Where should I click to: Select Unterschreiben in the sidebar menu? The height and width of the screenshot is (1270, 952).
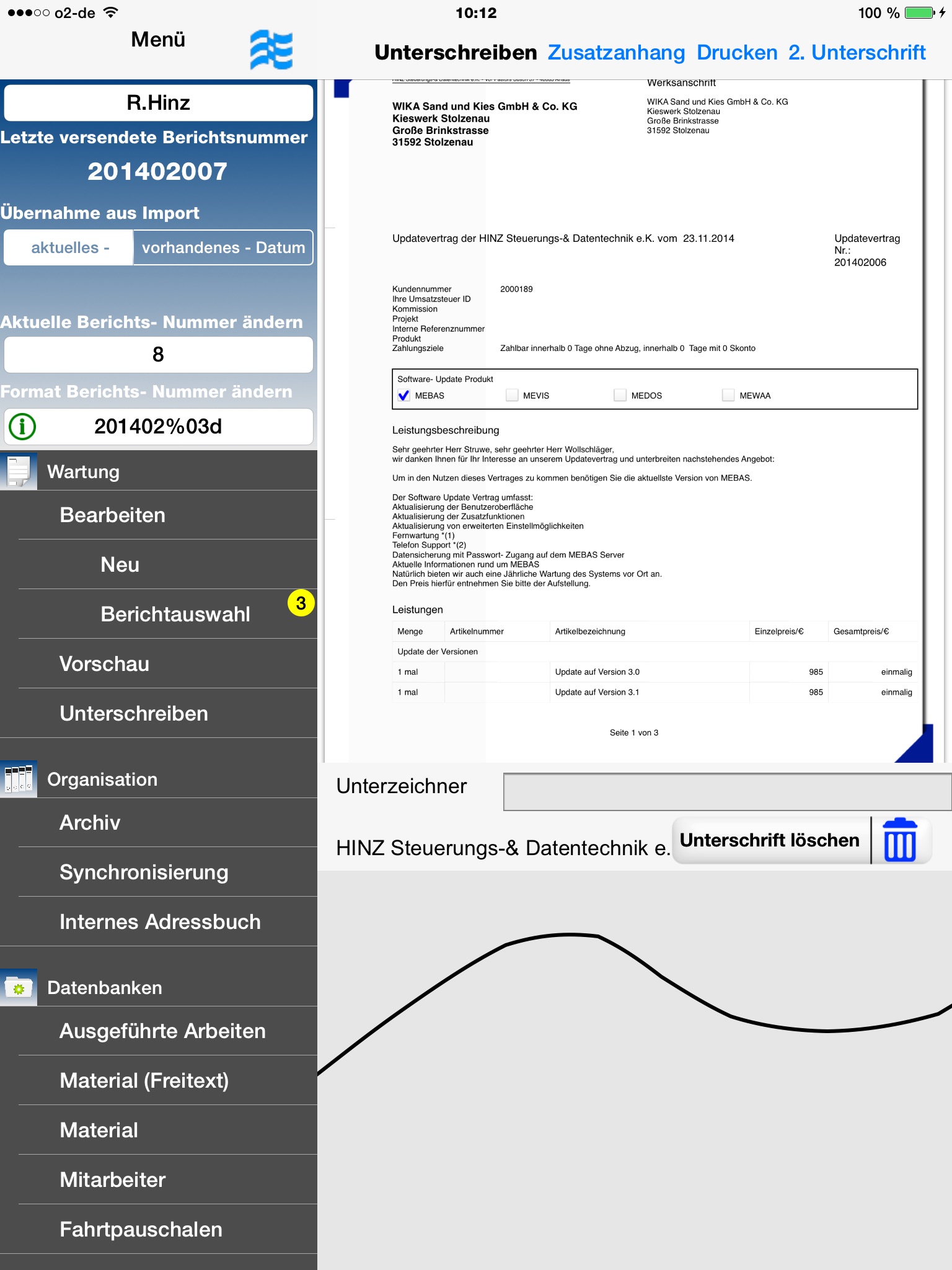click(159, 713)
